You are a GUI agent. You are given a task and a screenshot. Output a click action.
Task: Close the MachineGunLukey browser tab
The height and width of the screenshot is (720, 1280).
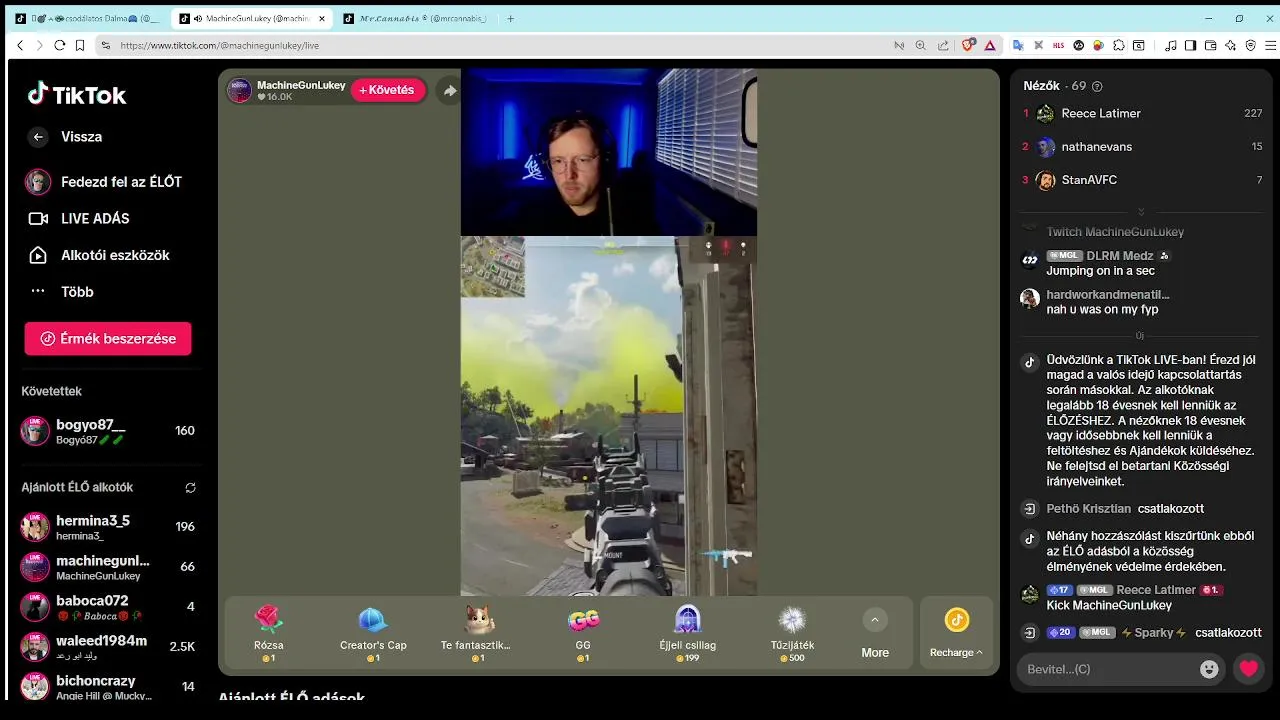[x=322, y=19]
